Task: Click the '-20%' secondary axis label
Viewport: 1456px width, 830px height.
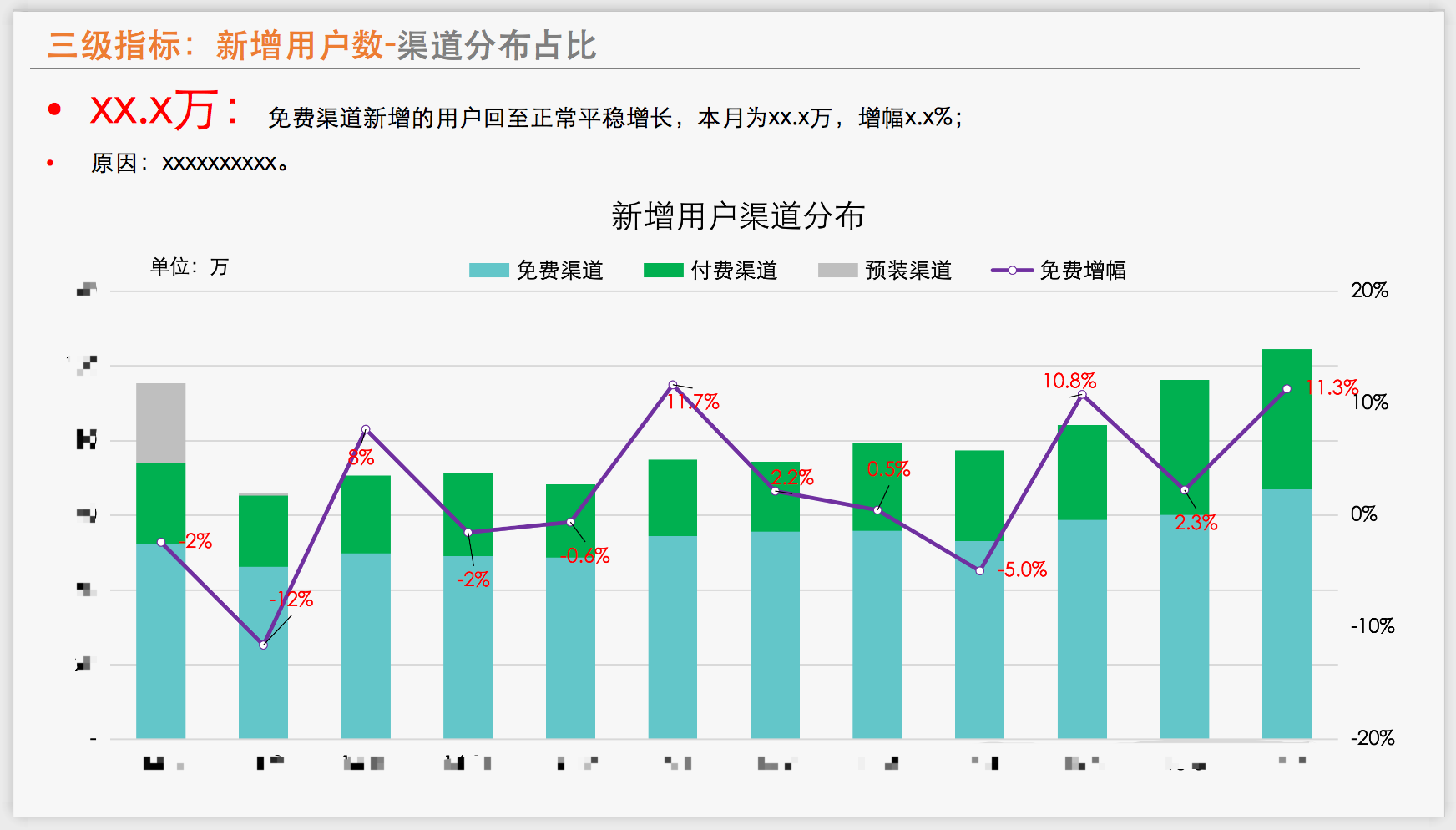Action: [1372, 738]
